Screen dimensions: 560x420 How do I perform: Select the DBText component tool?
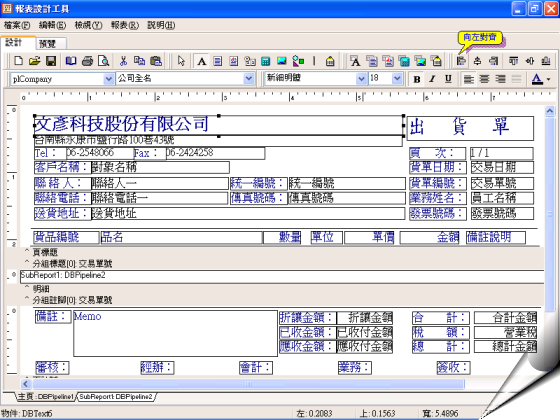(355, 61)
